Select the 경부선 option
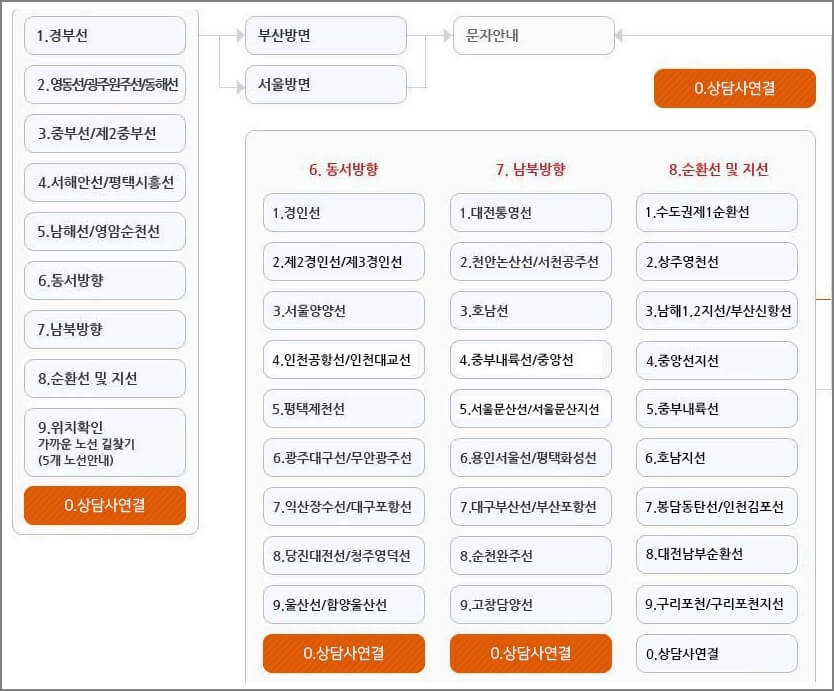Viewport: 834px width, 691px height. [x=103, y=35]
